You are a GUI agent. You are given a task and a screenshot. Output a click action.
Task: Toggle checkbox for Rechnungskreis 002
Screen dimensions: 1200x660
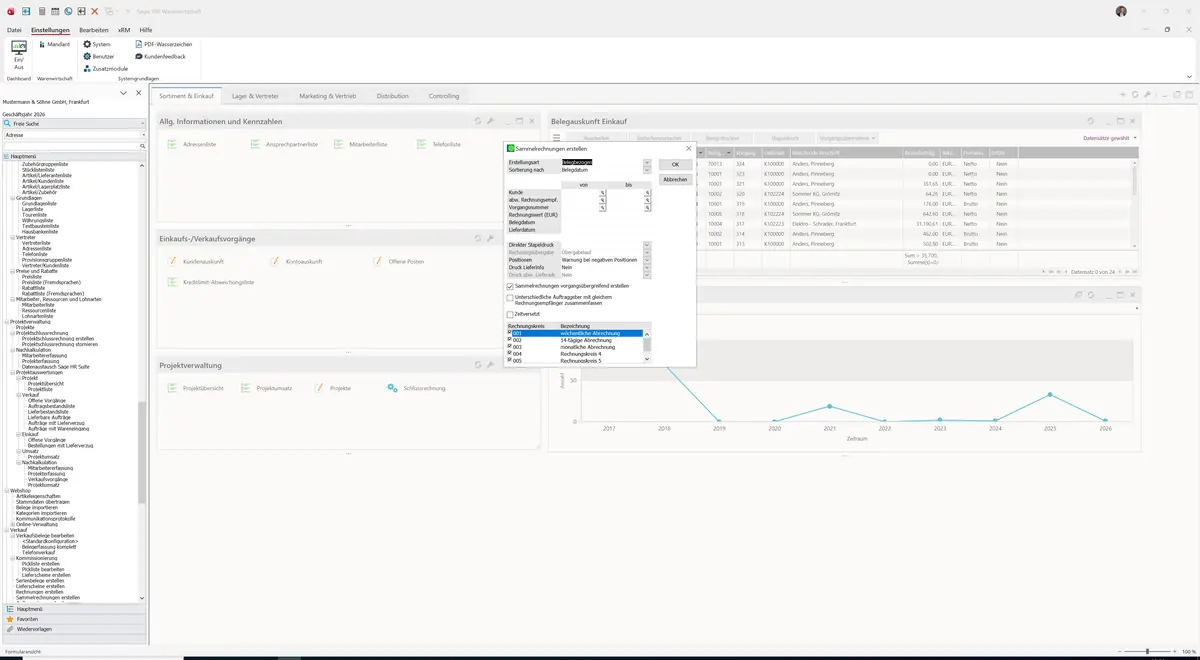click(x=510, y=340)
